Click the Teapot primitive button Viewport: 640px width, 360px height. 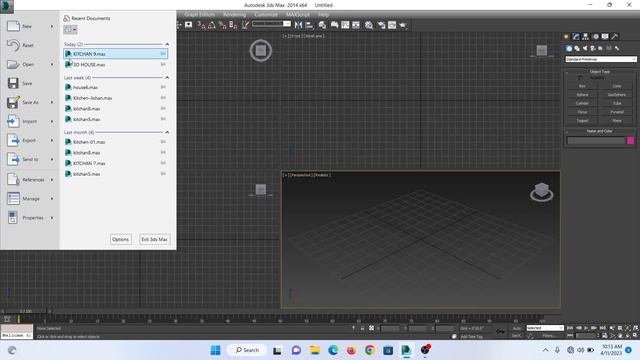click(582, 121)
